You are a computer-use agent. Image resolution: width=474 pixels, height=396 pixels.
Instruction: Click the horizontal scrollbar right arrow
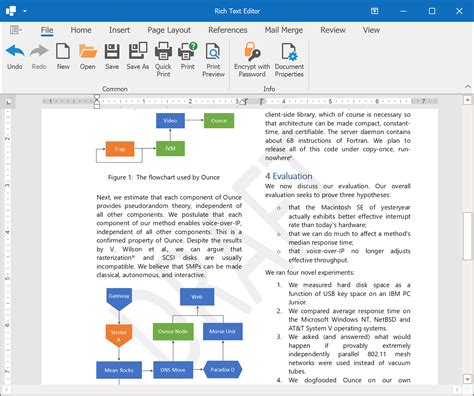[457, 389]
